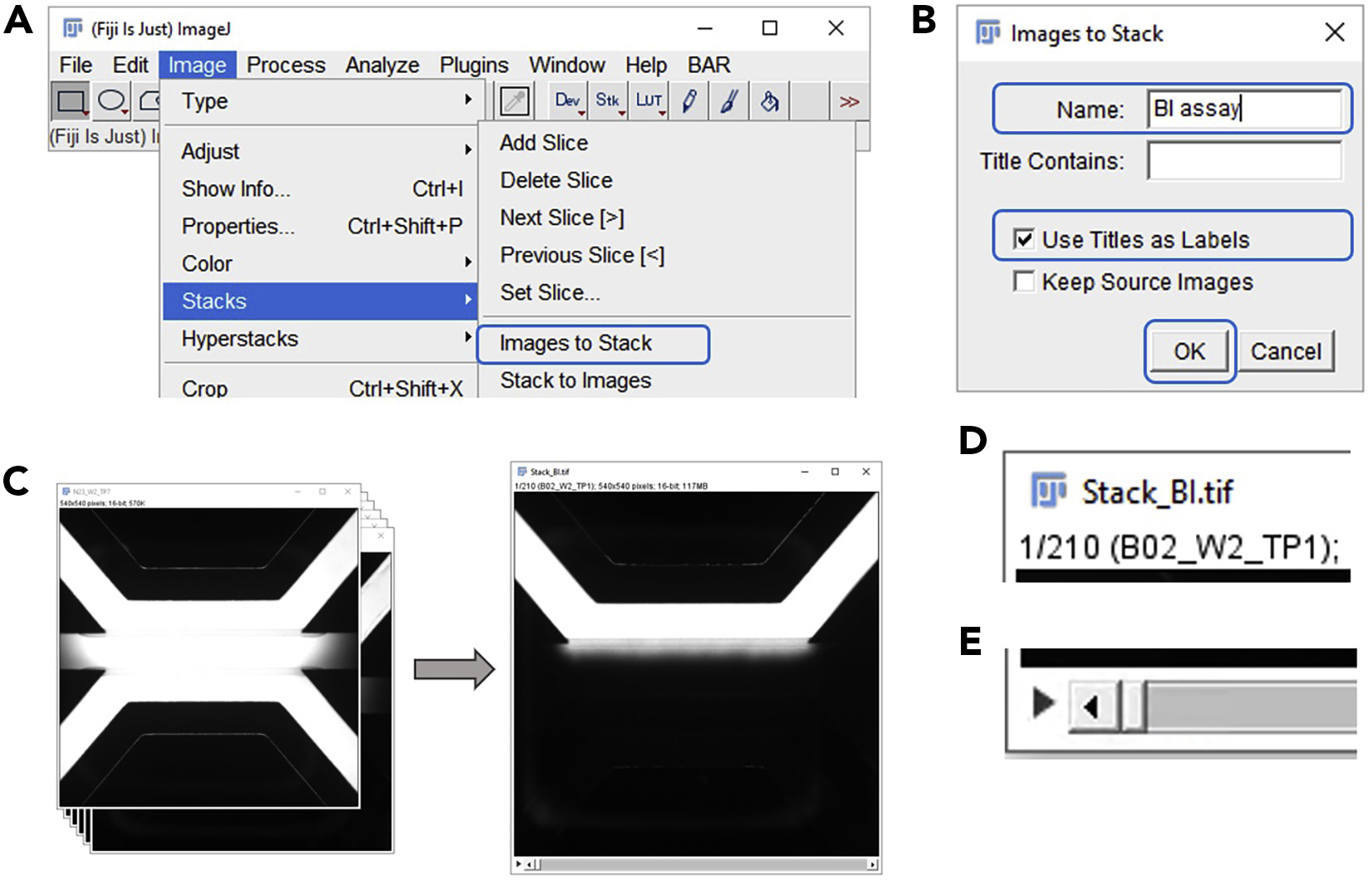Open the Hyperstacks submenu

click(x=240, y=339)
